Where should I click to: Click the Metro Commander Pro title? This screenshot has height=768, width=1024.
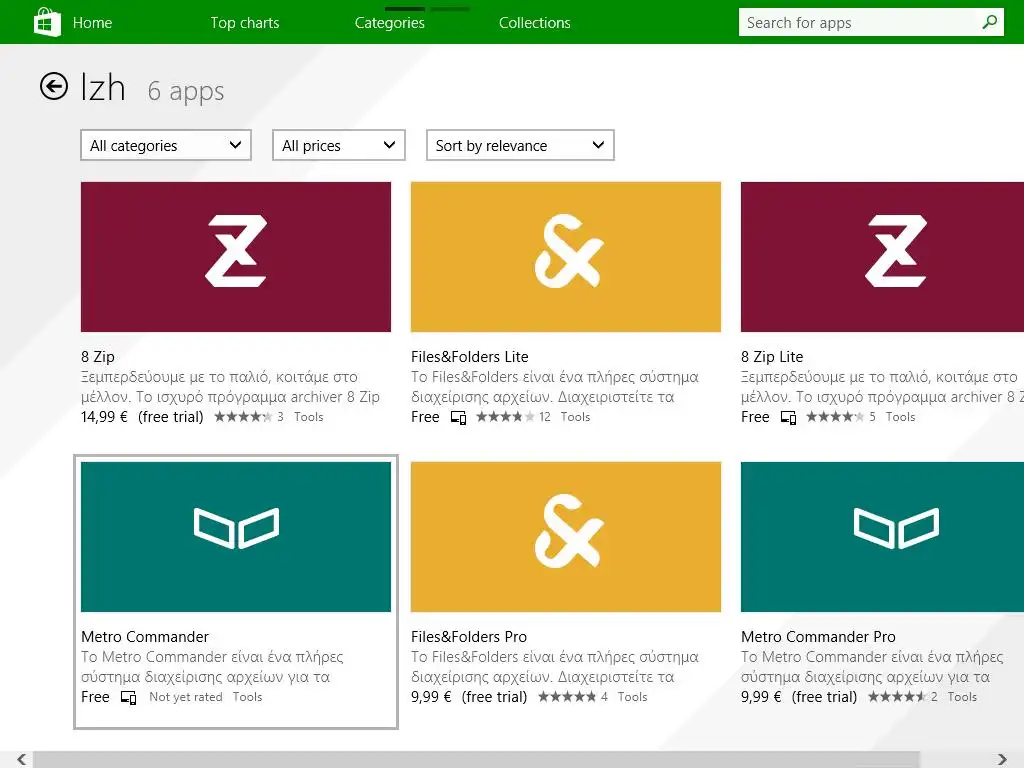(818, 637)
